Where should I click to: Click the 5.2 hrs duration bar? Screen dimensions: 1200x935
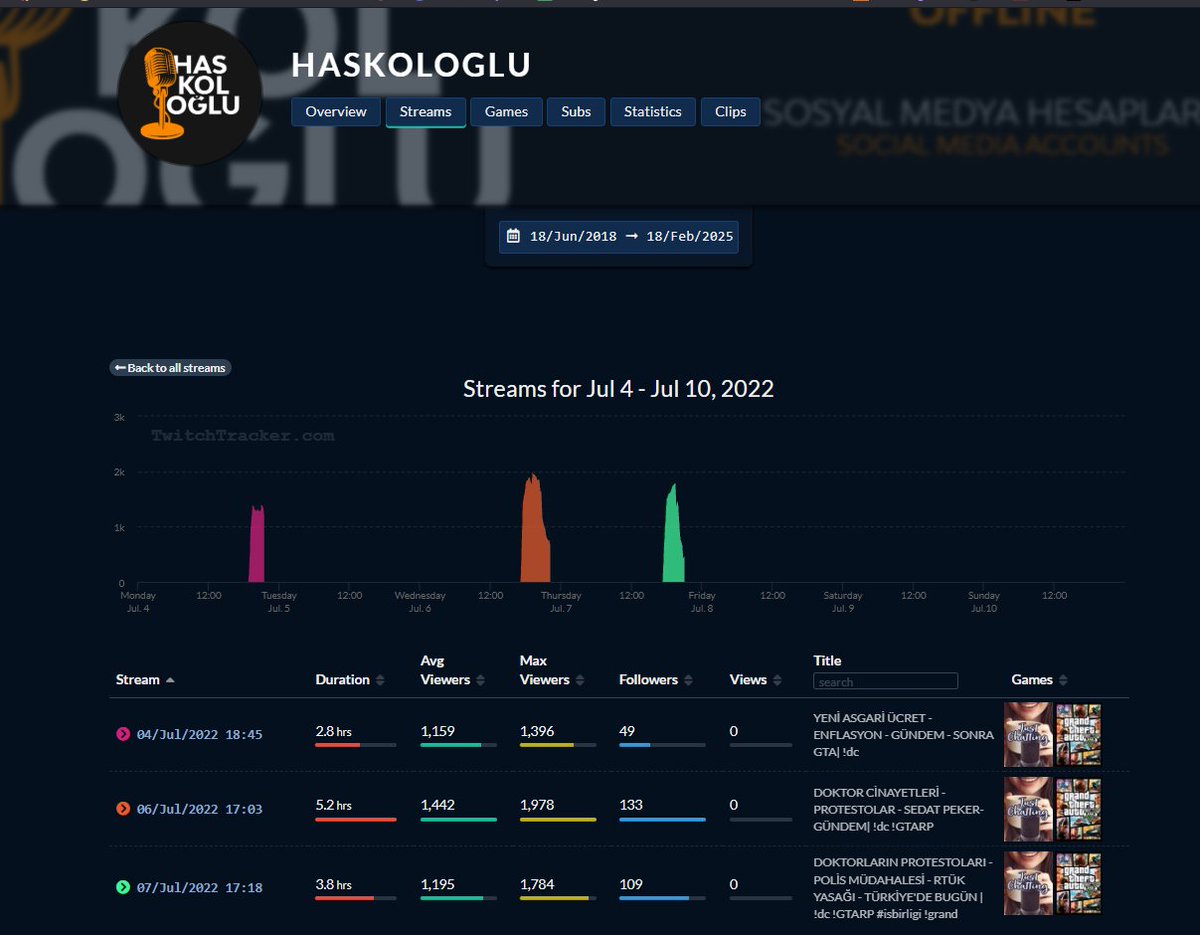click(355, 819)
